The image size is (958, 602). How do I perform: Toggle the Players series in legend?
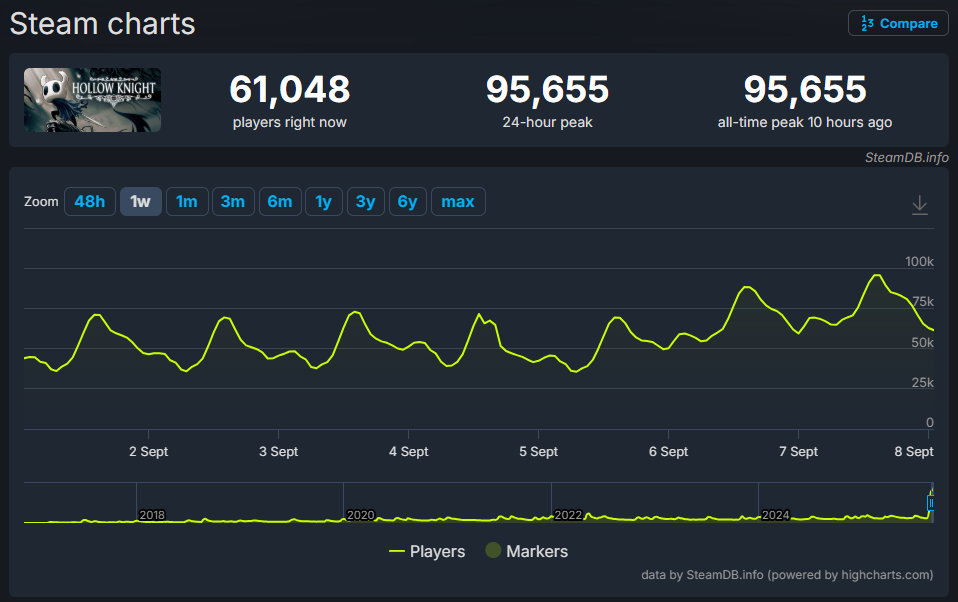(427, 551)
